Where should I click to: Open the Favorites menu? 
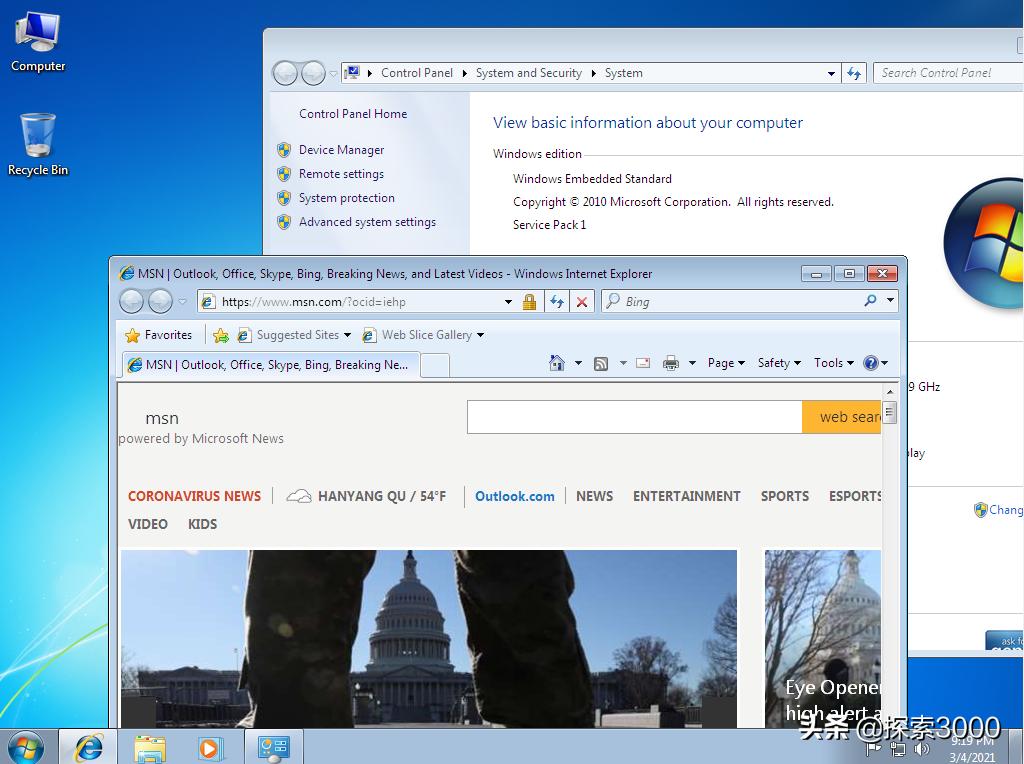tap(160, 334)
